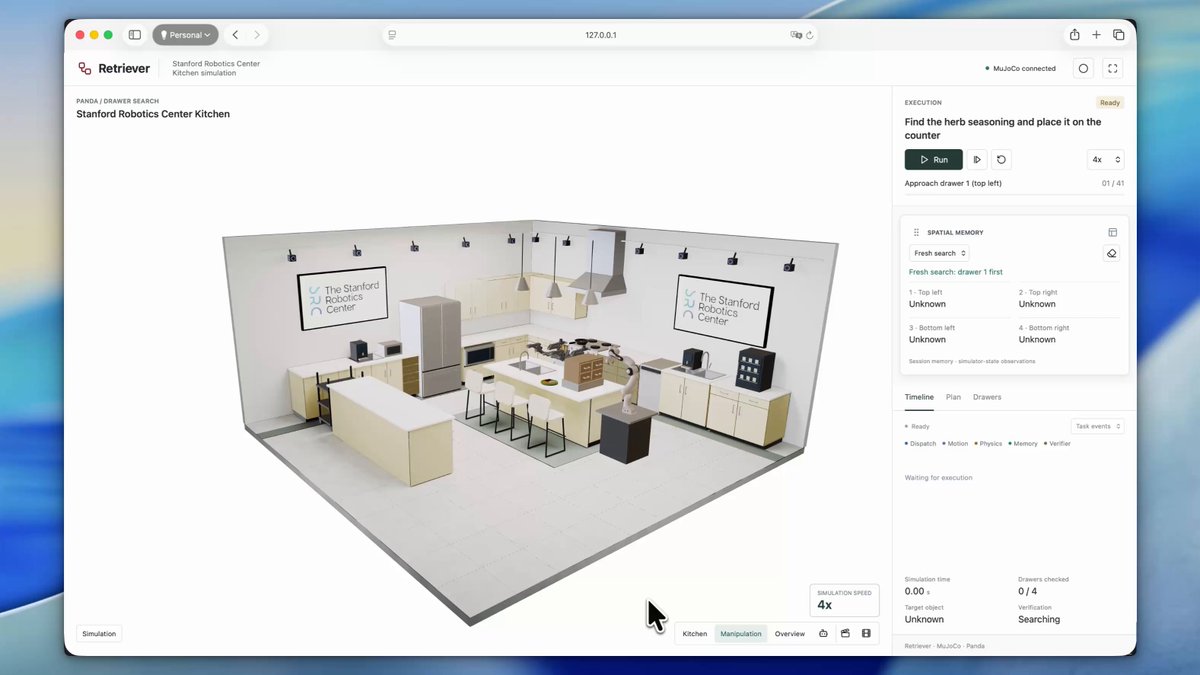The height and width of the screenshot is (675, 1200).
Task: Click the Retriever logo icon
Action: coord(85,68)
